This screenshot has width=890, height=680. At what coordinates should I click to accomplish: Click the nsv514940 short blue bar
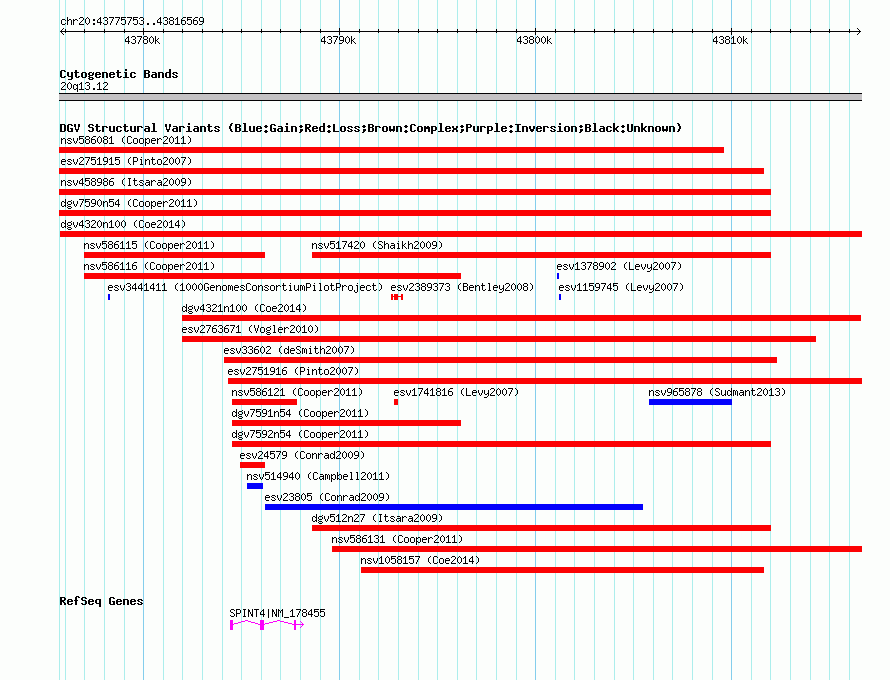point(255,486)
